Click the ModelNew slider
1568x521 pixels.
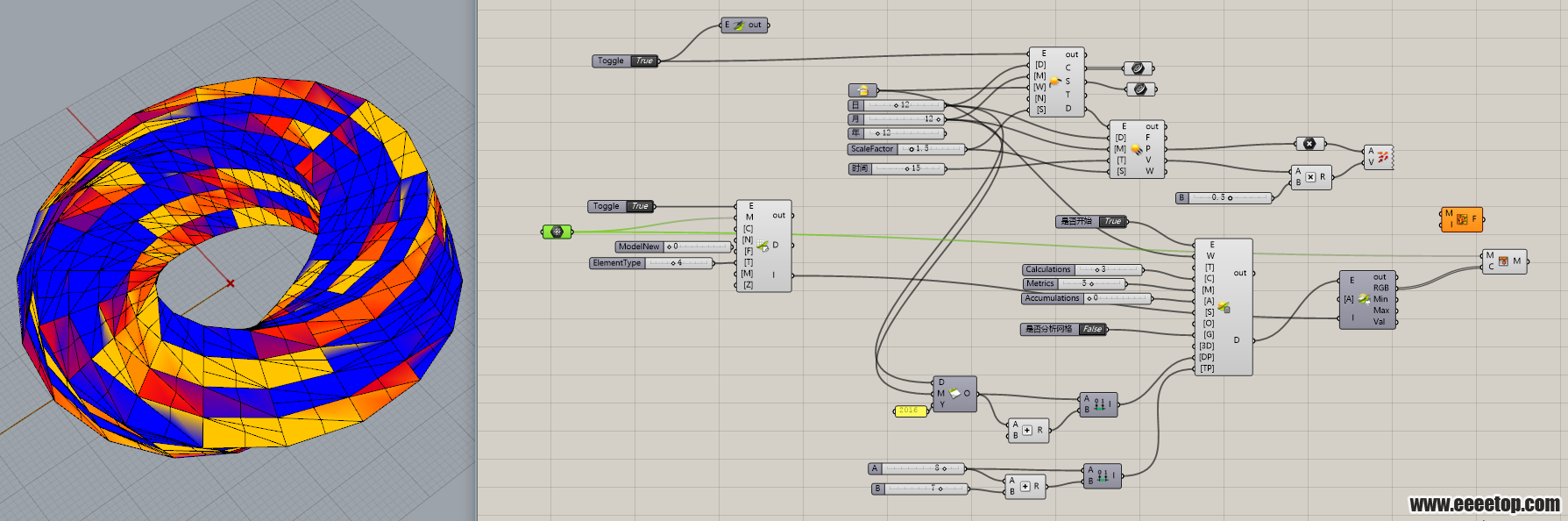672,246
